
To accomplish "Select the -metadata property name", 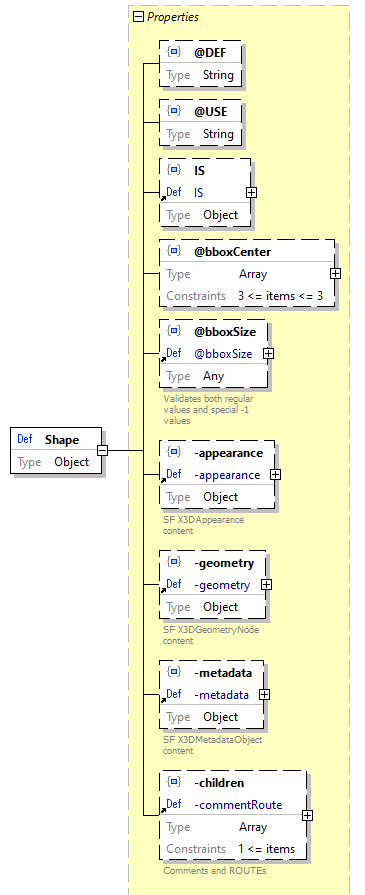I will pyautogui.click(x=223, y=673).
